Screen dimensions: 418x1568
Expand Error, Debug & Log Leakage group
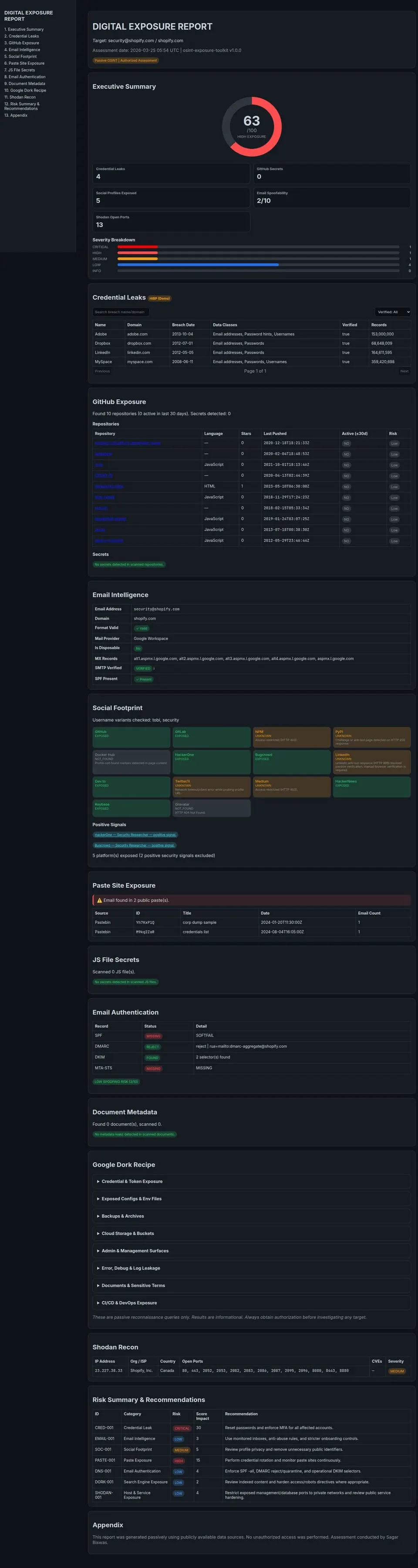click(x=252, y=1268)
